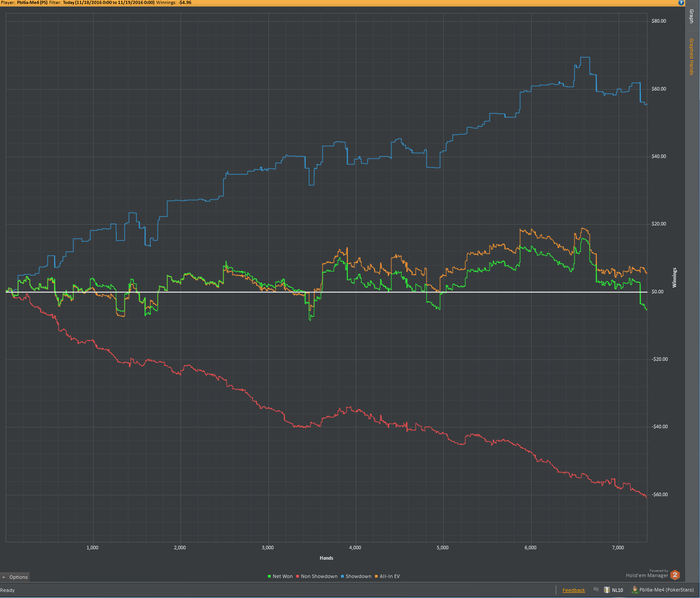Click the Ready status text
This screenshot has height=598, width=700.
pyautogui.click(x=8, y=590)
